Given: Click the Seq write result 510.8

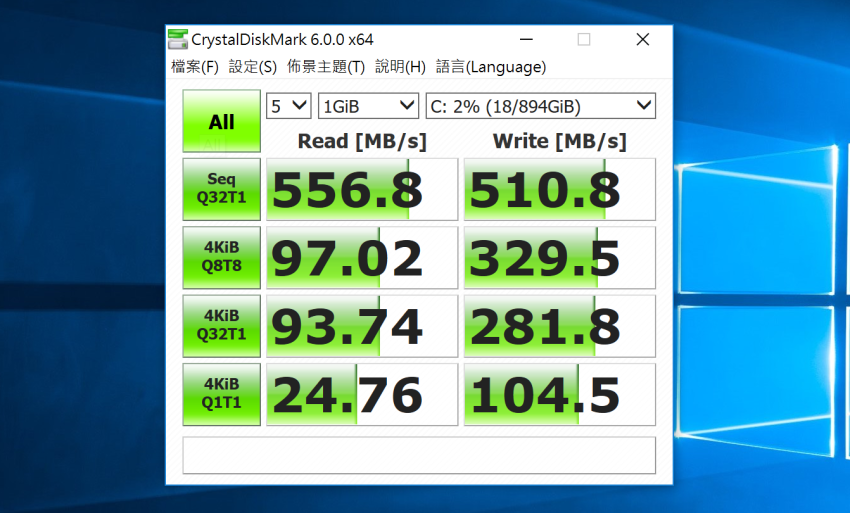Looking at the screenshot, I should coord(559,189).
